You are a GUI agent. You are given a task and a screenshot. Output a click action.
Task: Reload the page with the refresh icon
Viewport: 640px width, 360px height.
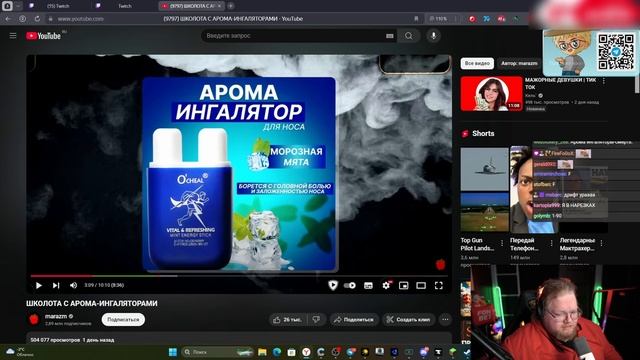coord(37,19)
